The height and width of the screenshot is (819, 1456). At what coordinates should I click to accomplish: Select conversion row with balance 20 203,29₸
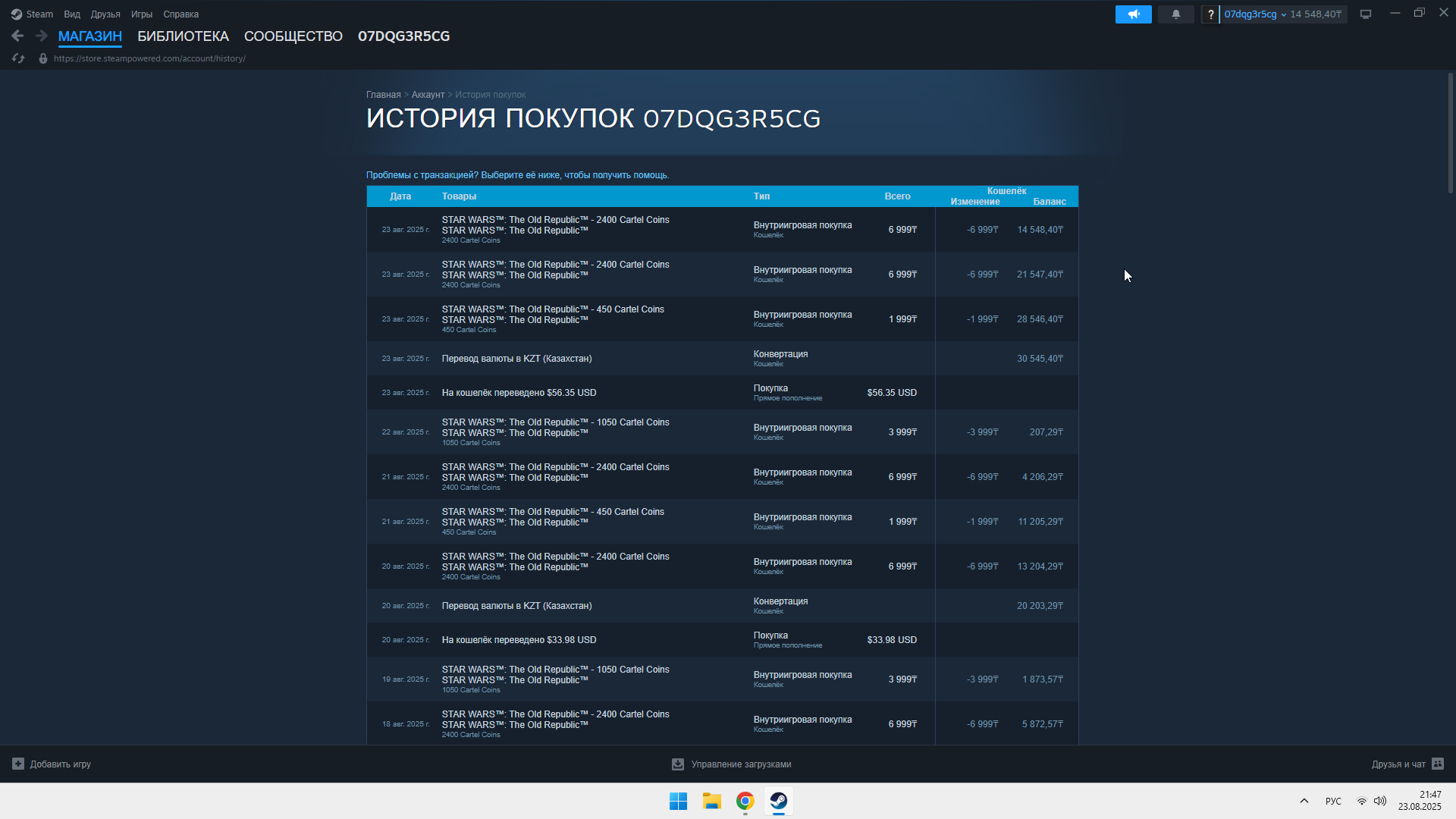click(x=723, y=606)
